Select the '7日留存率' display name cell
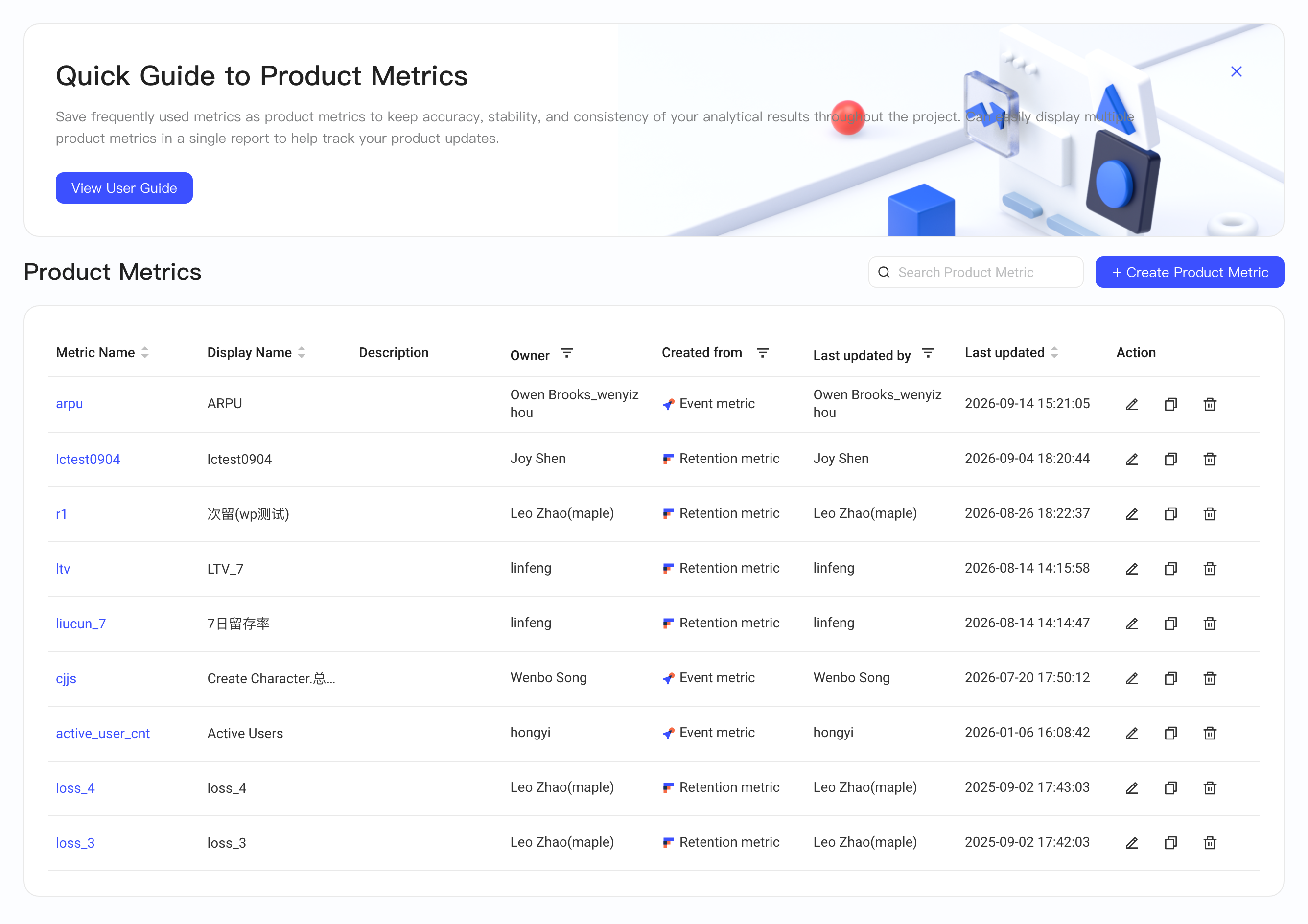The height and width of the screenshot is (924, 1308). (x=239, y=624)
